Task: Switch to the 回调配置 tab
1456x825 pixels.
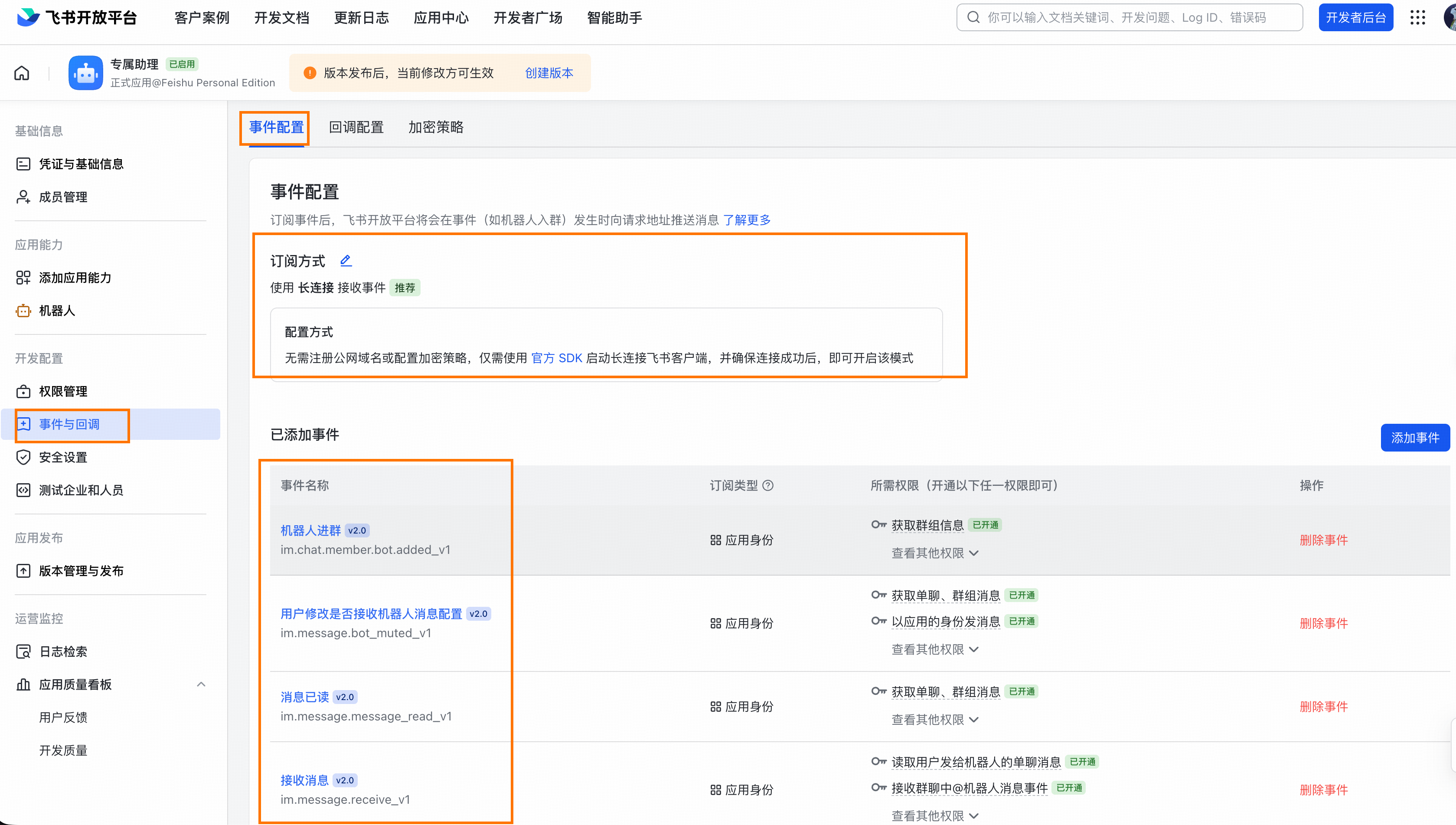Action: coord(356,128)
